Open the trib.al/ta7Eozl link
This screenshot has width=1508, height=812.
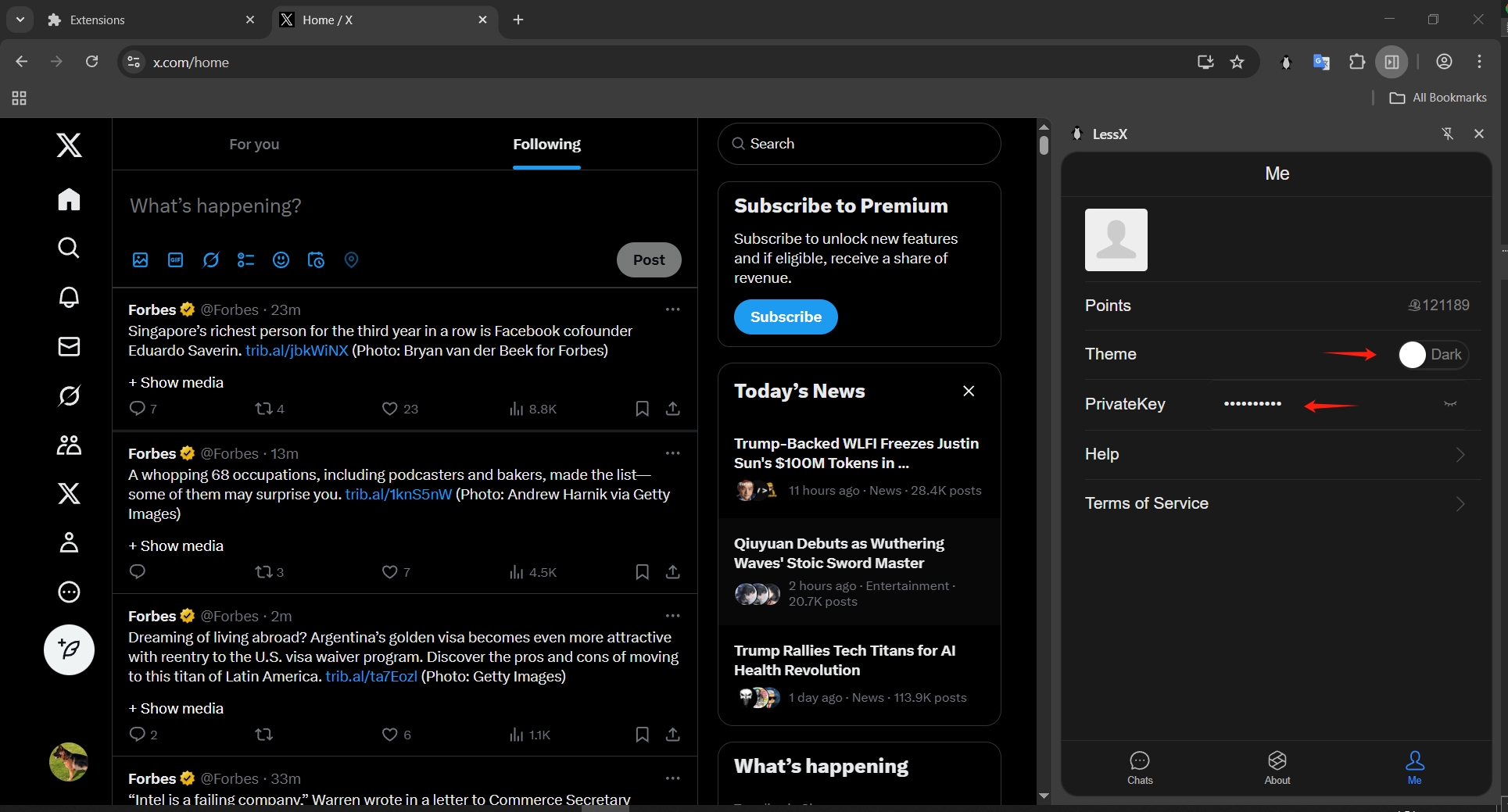[371, 677]
